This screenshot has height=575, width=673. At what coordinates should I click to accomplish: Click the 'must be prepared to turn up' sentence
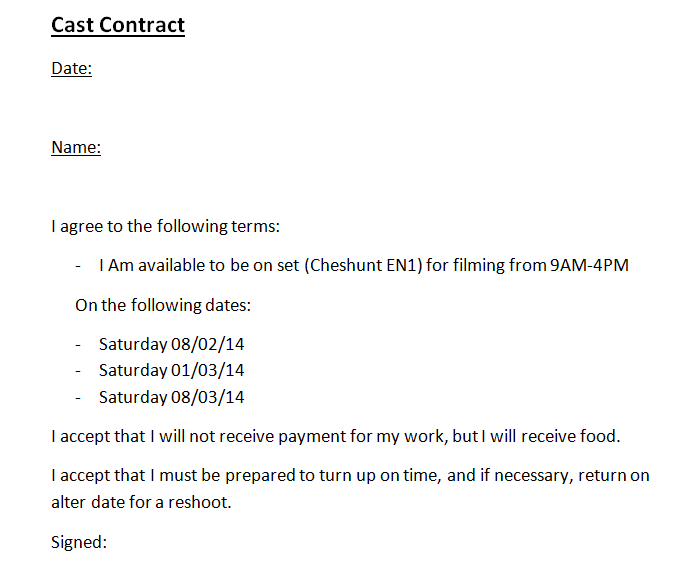click(350, 476)
